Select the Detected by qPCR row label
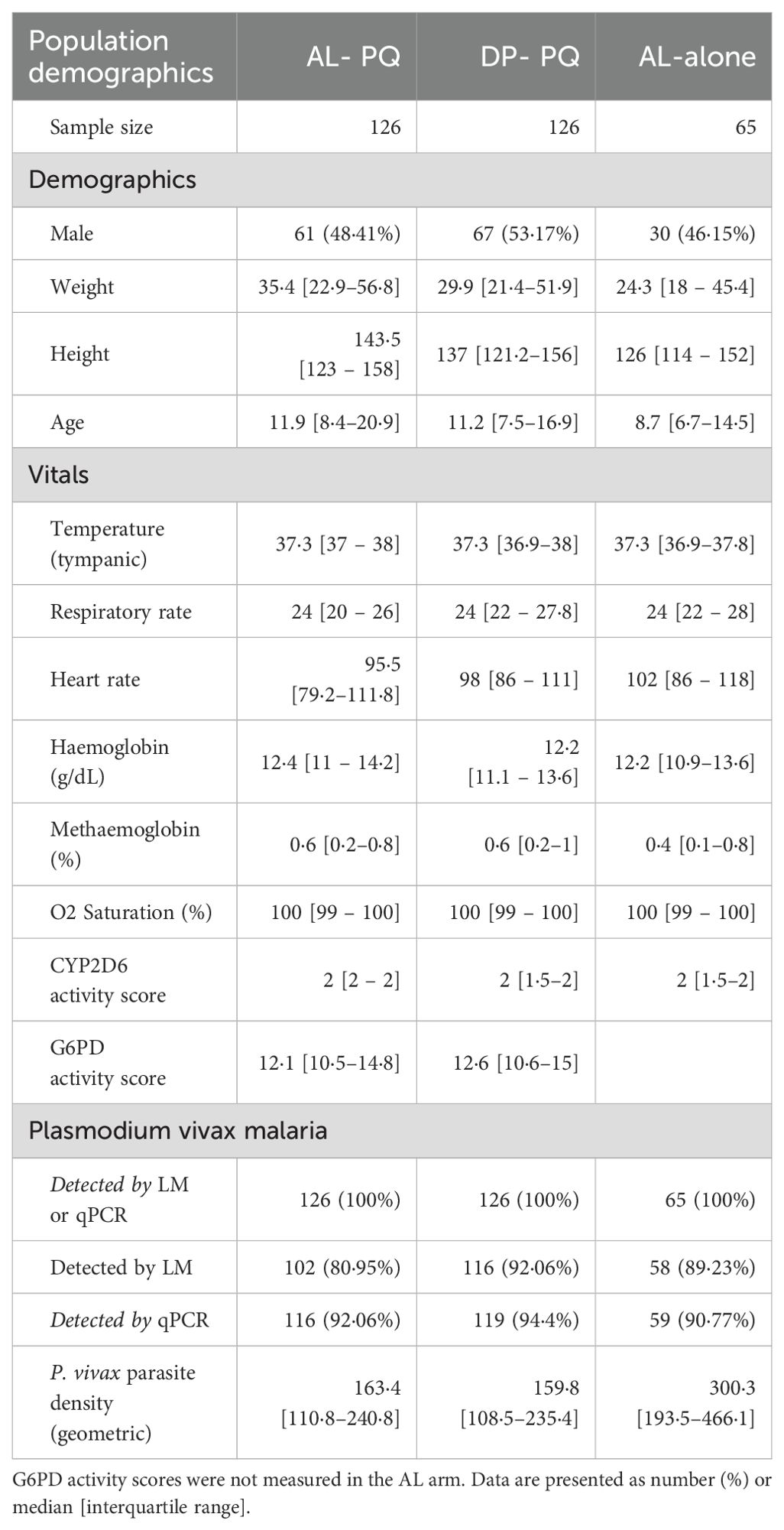This screenshot has height=1530, width=784. (129, 1320)
